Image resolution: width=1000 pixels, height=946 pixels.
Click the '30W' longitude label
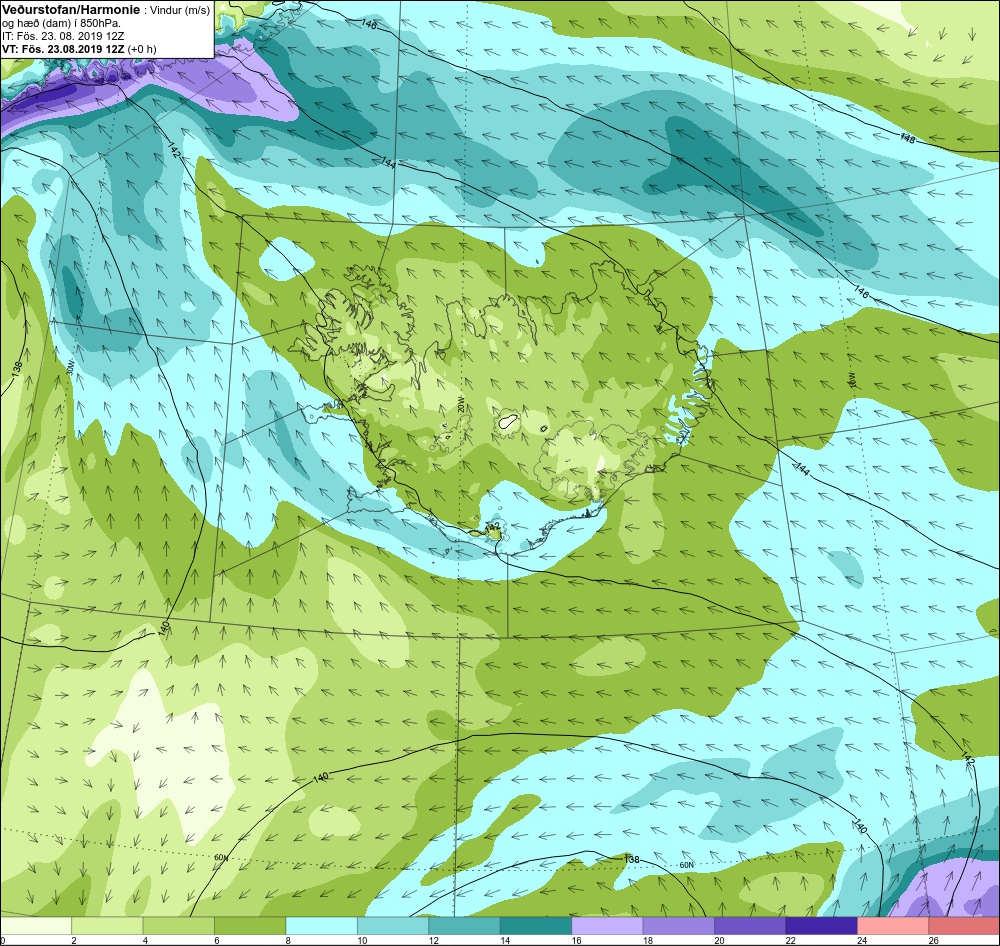(70, 368)
